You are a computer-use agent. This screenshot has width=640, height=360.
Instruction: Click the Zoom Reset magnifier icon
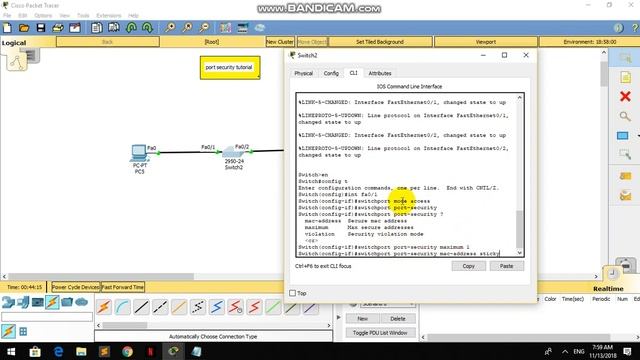[187, 28]
